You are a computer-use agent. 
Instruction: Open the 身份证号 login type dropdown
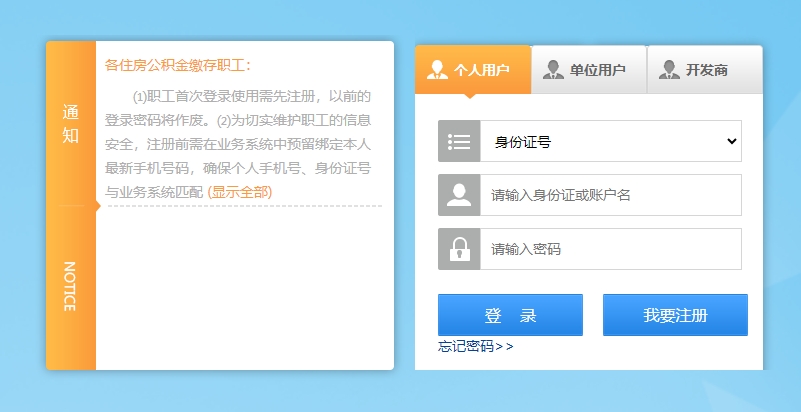click(610, 141)
